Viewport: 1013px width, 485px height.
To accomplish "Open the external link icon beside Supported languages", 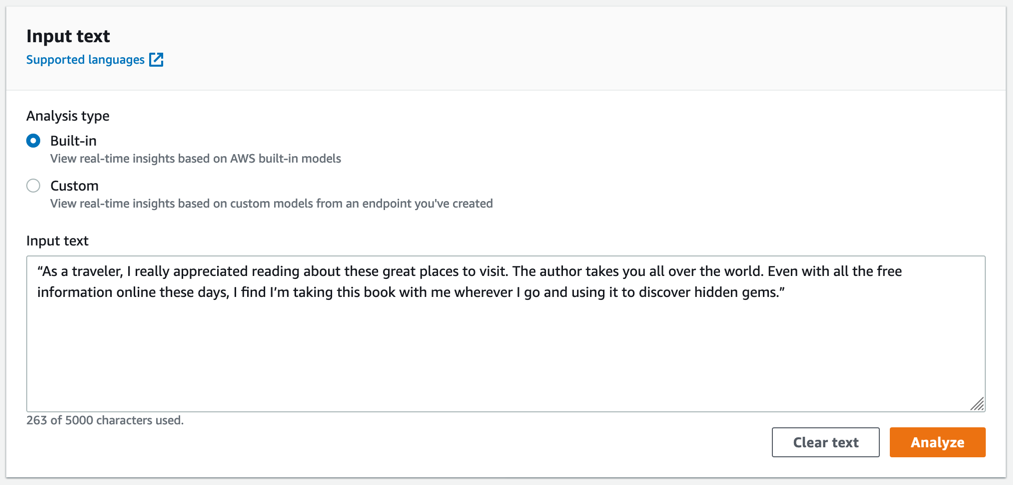I will click(x=156, y=60).
